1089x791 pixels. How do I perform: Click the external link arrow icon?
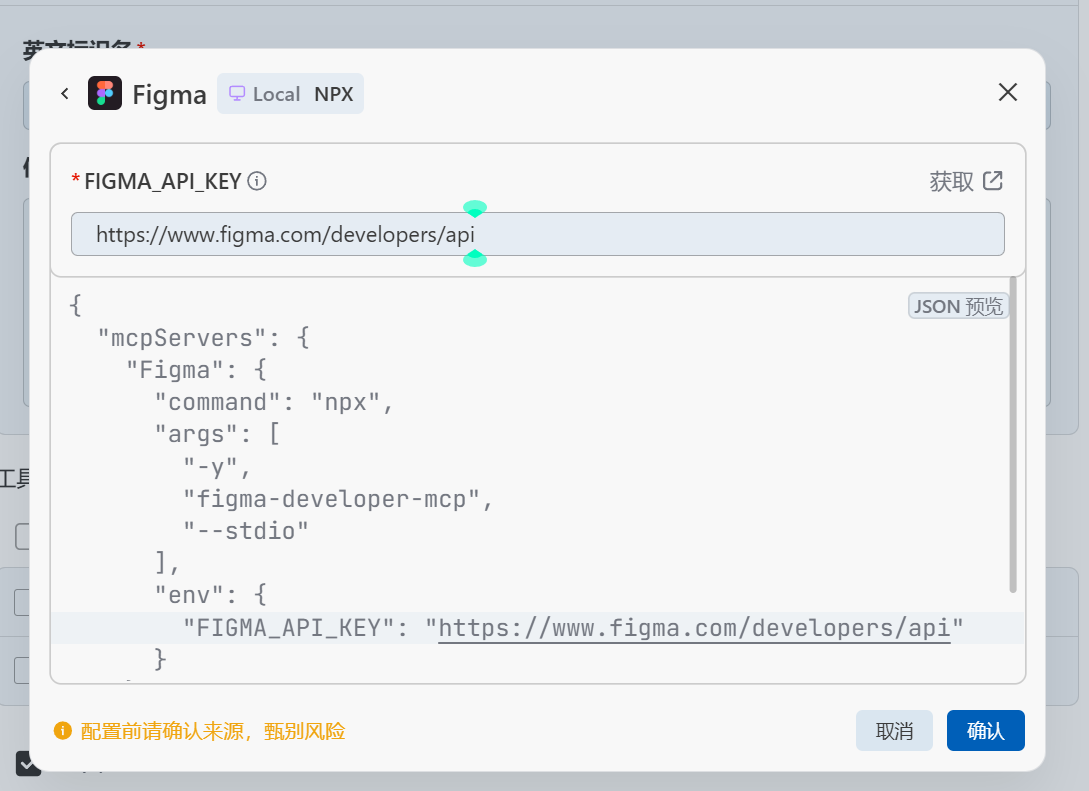pyautogui.click(x=993, y=181)
